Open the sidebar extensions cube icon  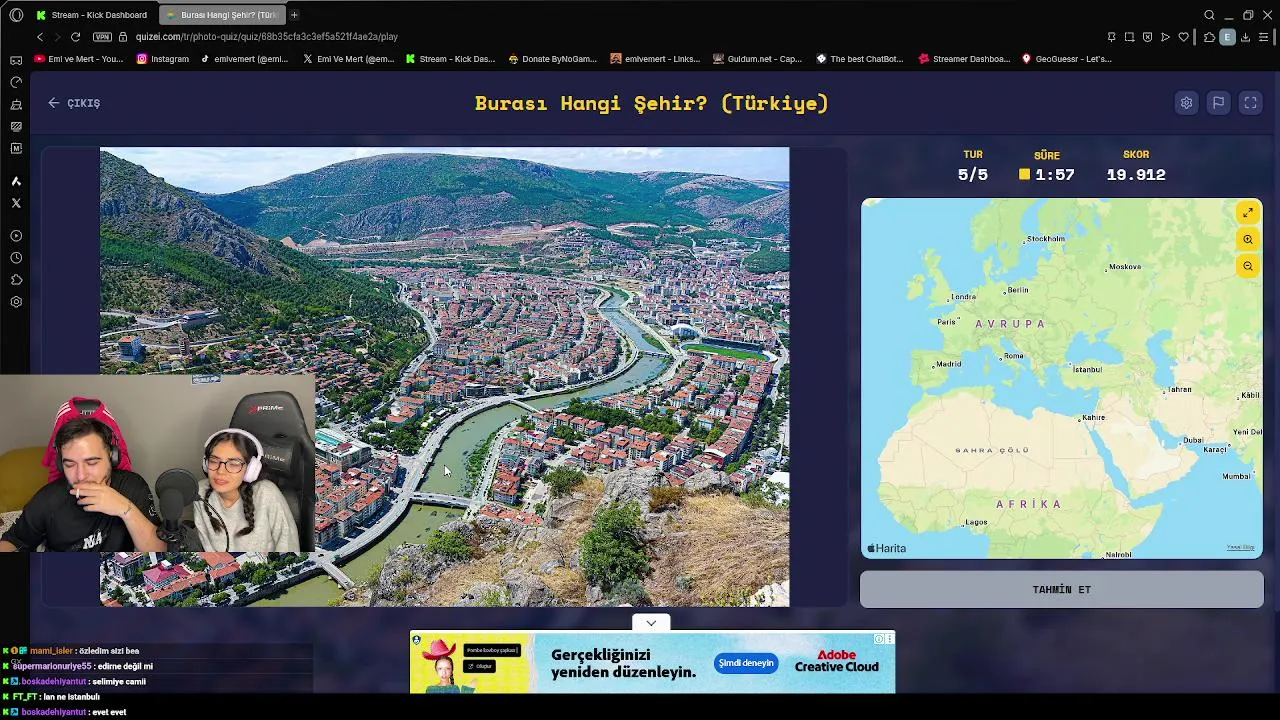16,280
